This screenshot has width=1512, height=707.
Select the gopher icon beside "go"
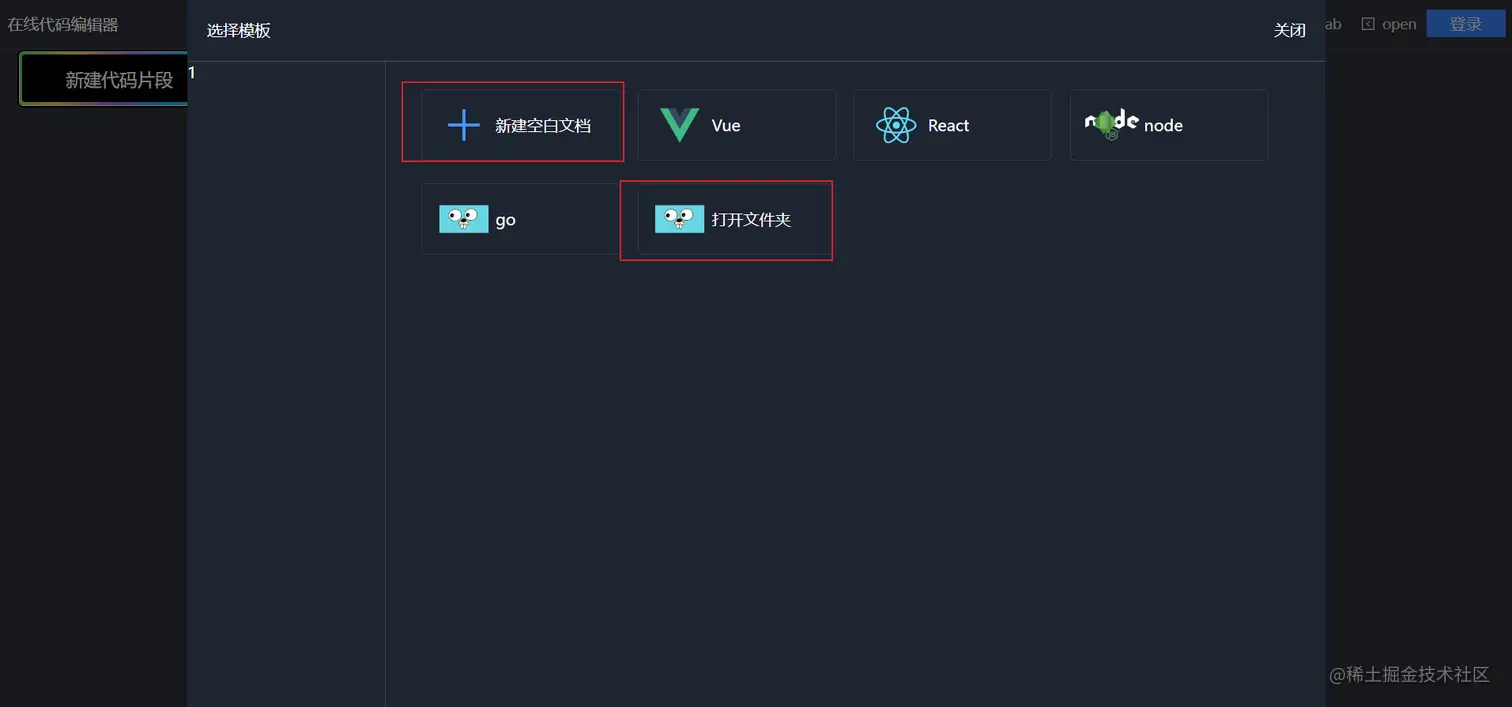tap(463, 219)
